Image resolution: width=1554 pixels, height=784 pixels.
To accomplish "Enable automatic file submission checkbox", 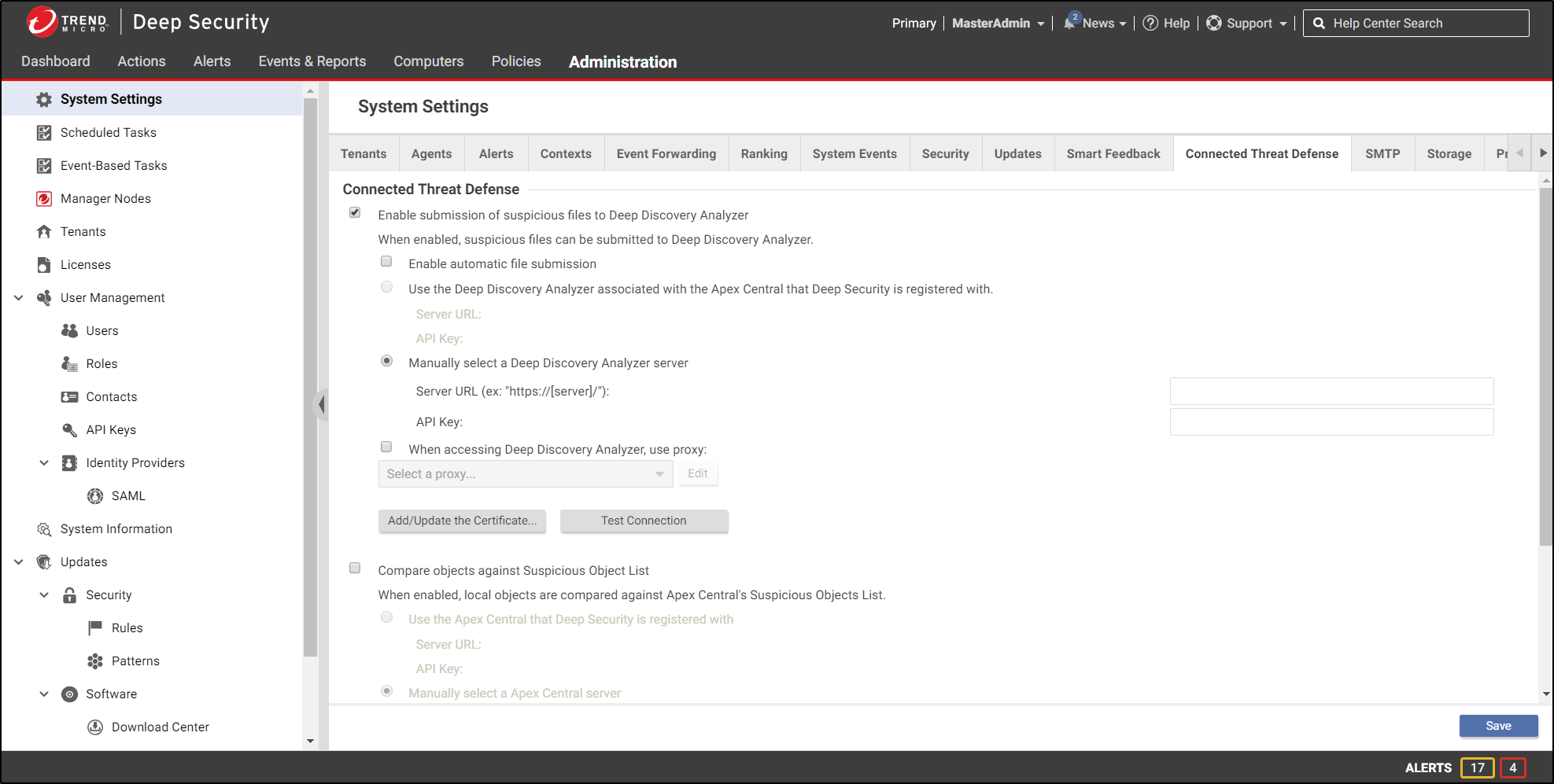I will point(386,262).
